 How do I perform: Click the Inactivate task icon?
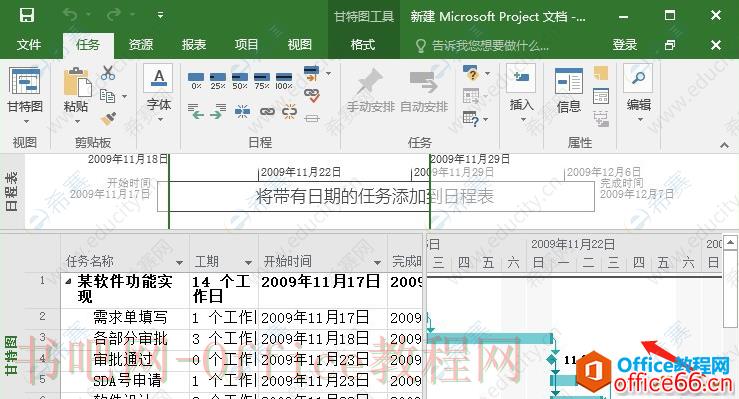[312, 118]
